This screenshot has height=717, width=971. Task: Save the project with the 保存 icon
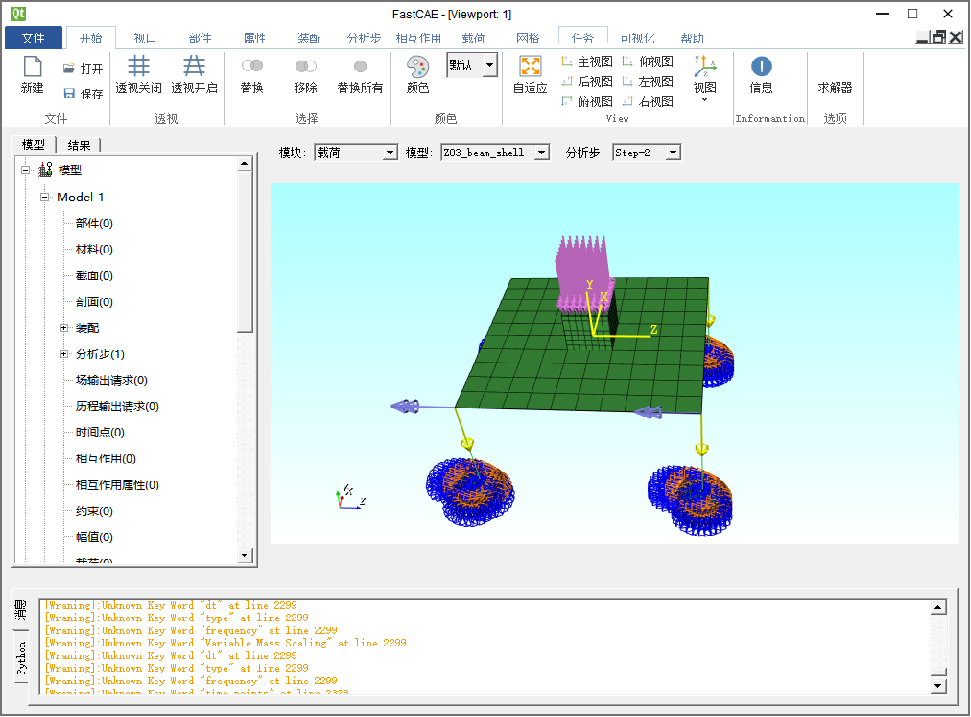point(82,93)
